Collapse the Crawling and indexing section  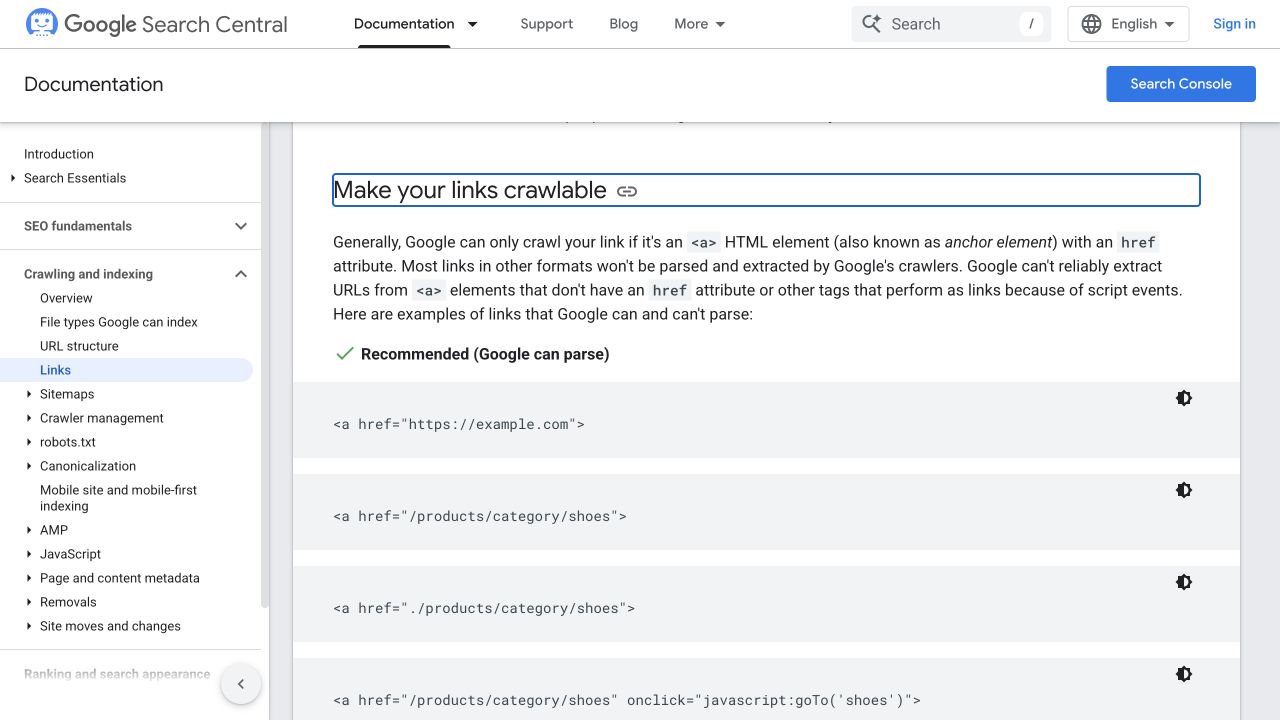coord(241,274)
